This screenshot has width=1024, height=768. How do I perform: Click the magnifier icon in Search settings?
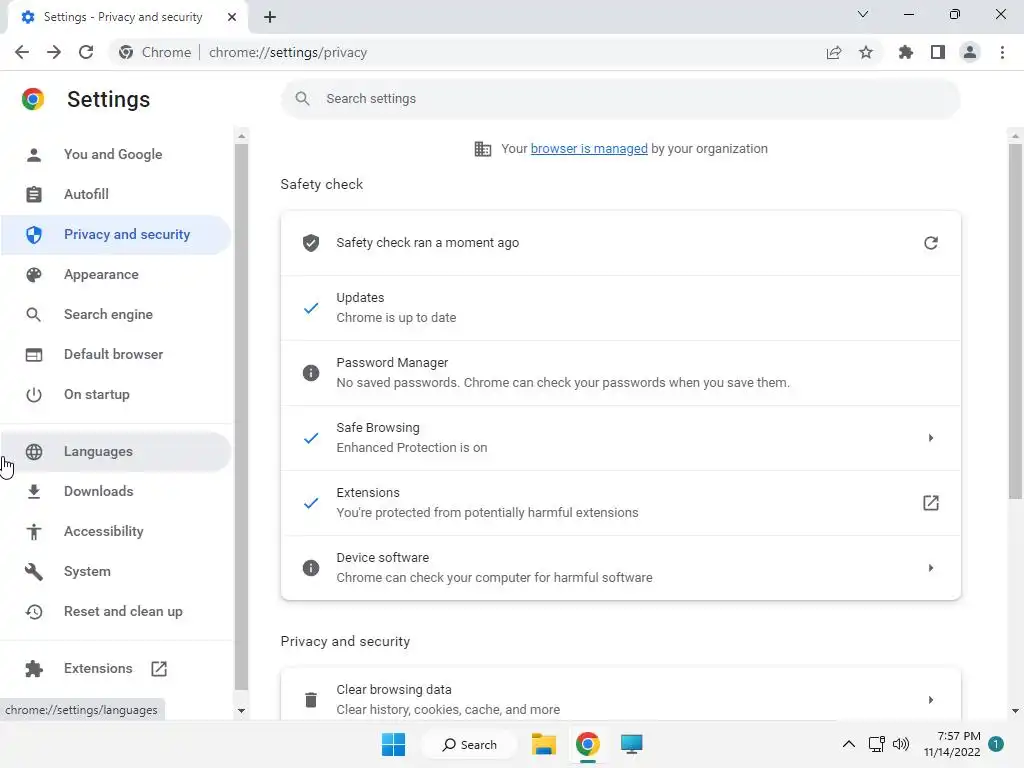click(302, 99)
